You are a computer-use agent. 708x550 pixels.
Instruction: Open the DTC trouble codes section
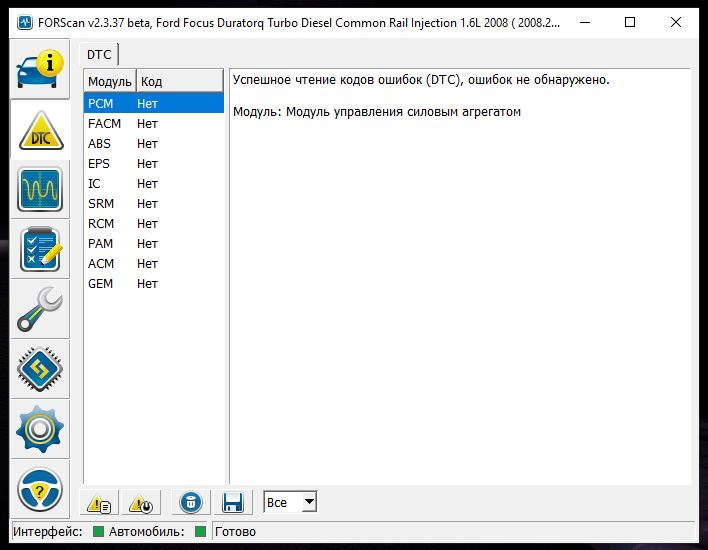tap(40, 130)
